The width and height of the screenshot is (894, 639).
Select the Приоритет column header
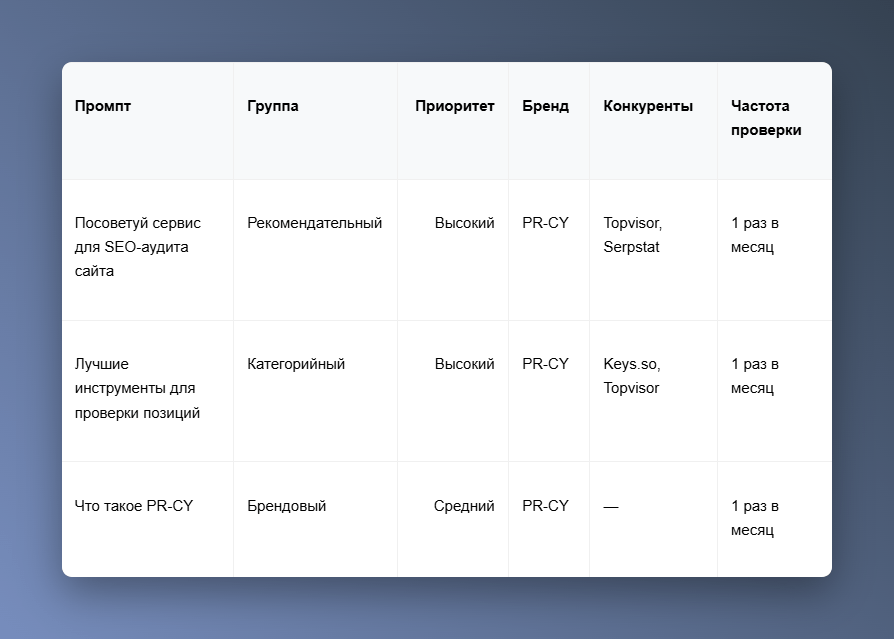pos(454,106)
